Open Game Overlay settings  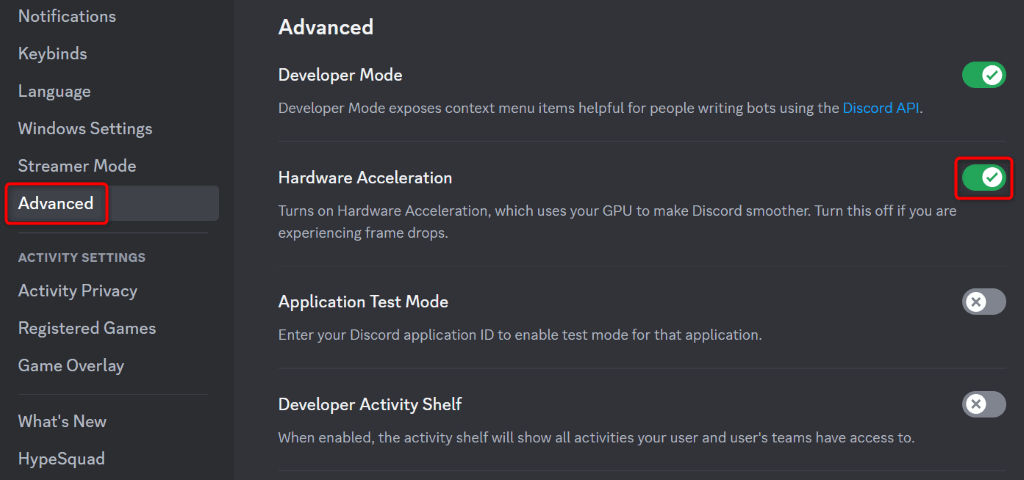[71, 366]
